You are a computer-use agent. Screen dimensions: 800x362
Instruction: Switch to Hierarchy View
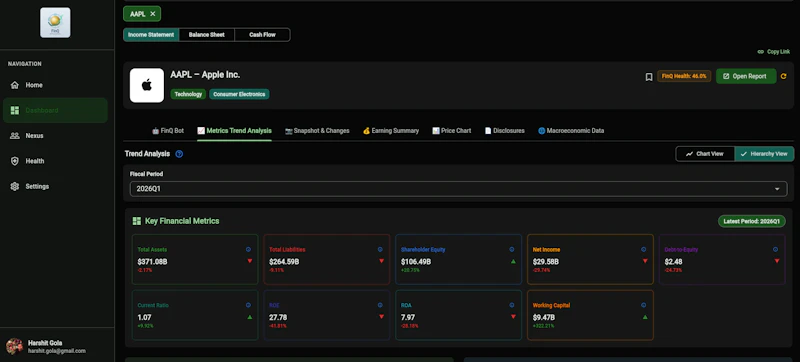[x=764, y=154]
